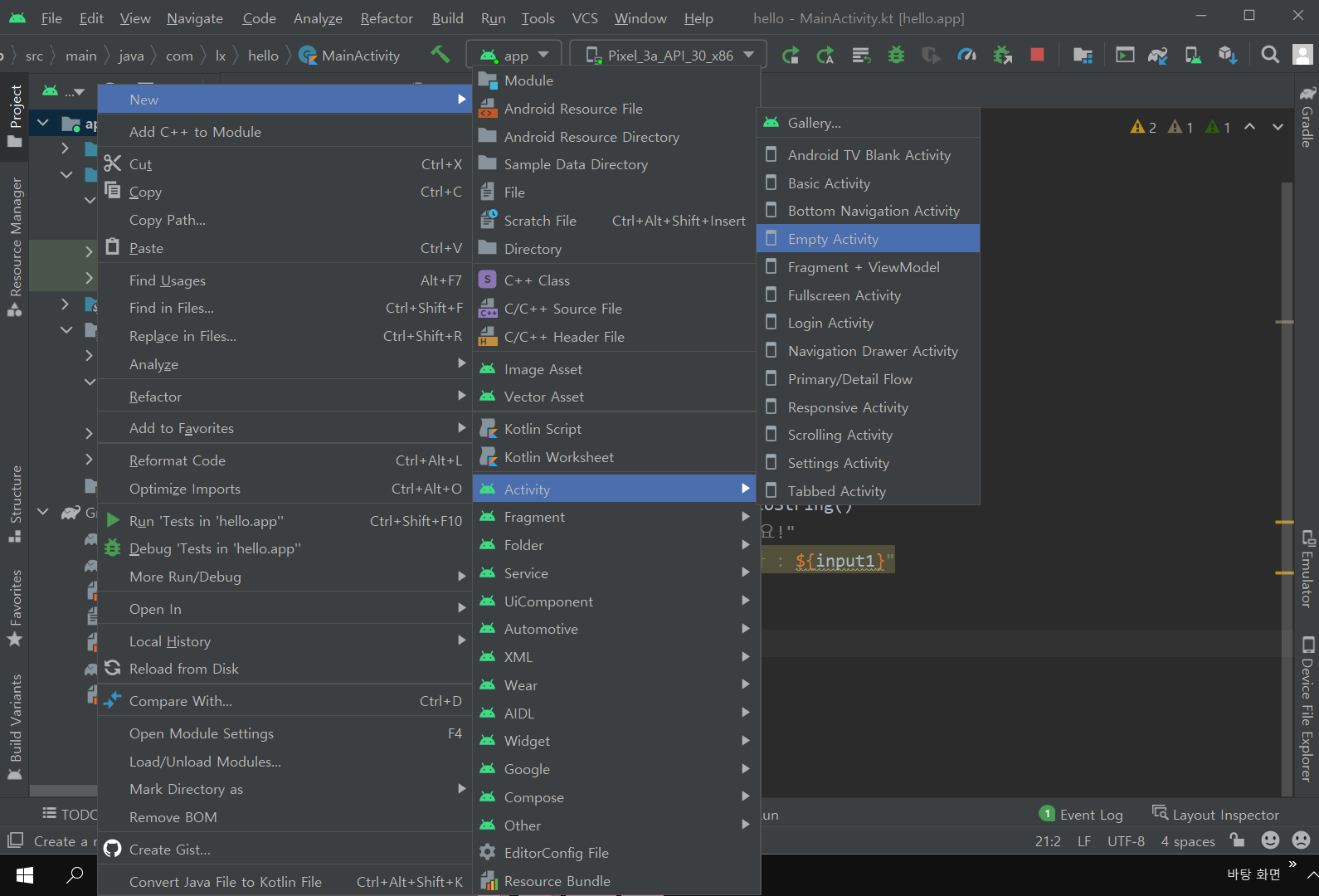The image size is (1319, 896).
Task: Expand the Analyze submenu
Action: tap(285, 364)
